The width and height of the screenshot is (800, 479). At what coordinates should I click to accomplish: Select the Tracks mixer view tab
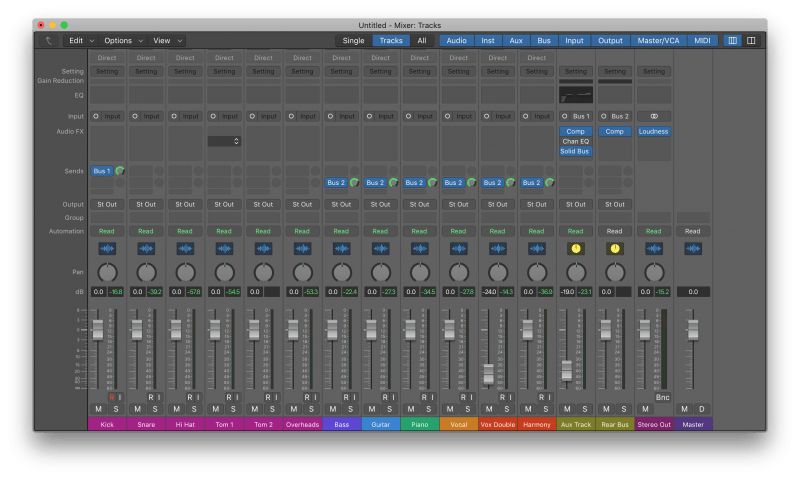coord(391,41)
